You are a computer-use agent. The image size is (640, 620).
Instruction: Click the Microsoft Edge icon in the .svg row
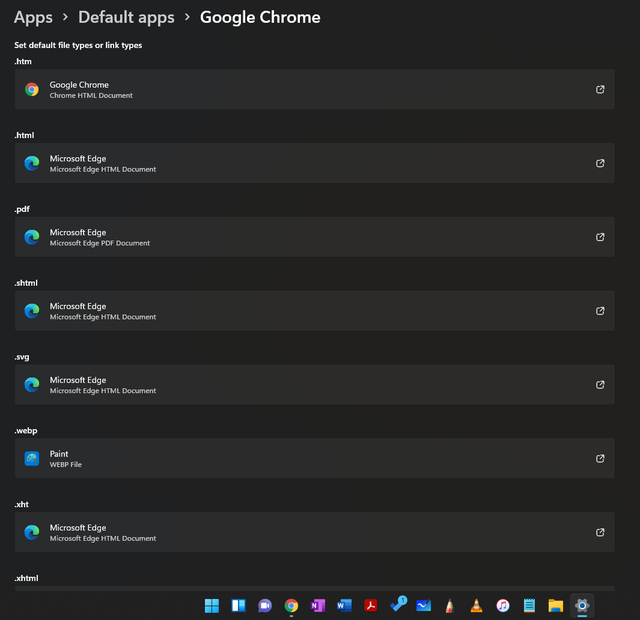[32, 384]
